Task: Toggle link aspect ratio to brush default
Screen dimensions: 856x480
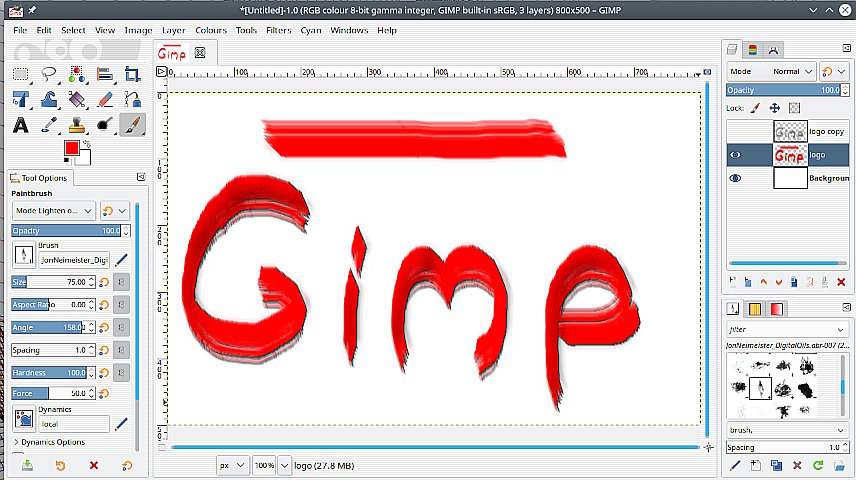Action: (121, 305)
